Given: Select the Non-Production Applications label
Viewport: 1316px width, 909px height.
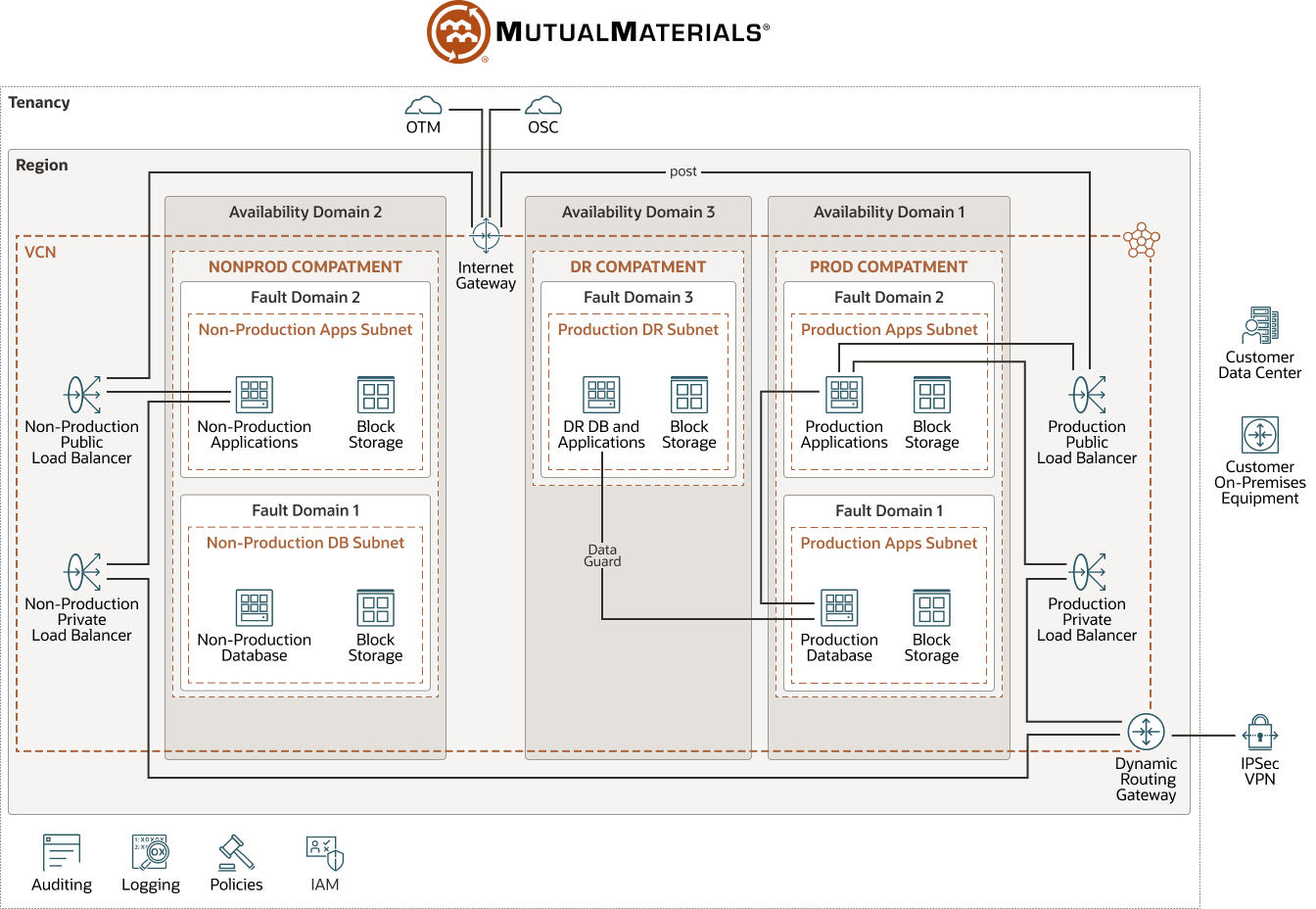Looking at the screenshot, I should (x=254, y=434).
